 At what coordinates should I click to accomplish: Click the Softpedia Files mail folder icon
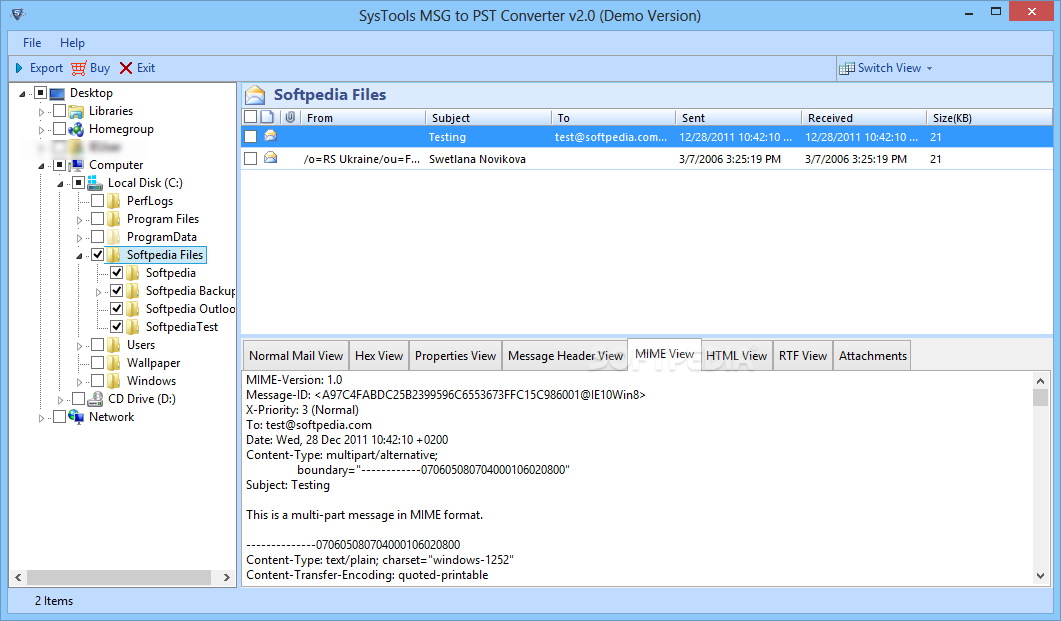tap(255, 95)
